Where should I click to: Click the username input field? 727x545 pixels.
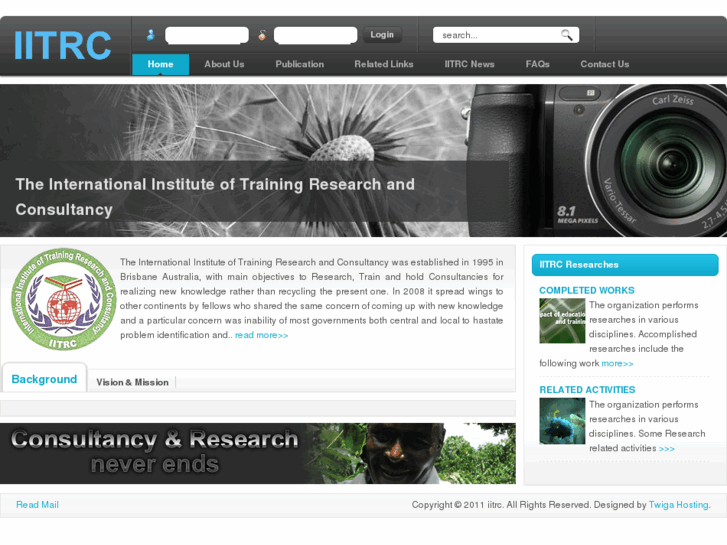pos(207,35)
